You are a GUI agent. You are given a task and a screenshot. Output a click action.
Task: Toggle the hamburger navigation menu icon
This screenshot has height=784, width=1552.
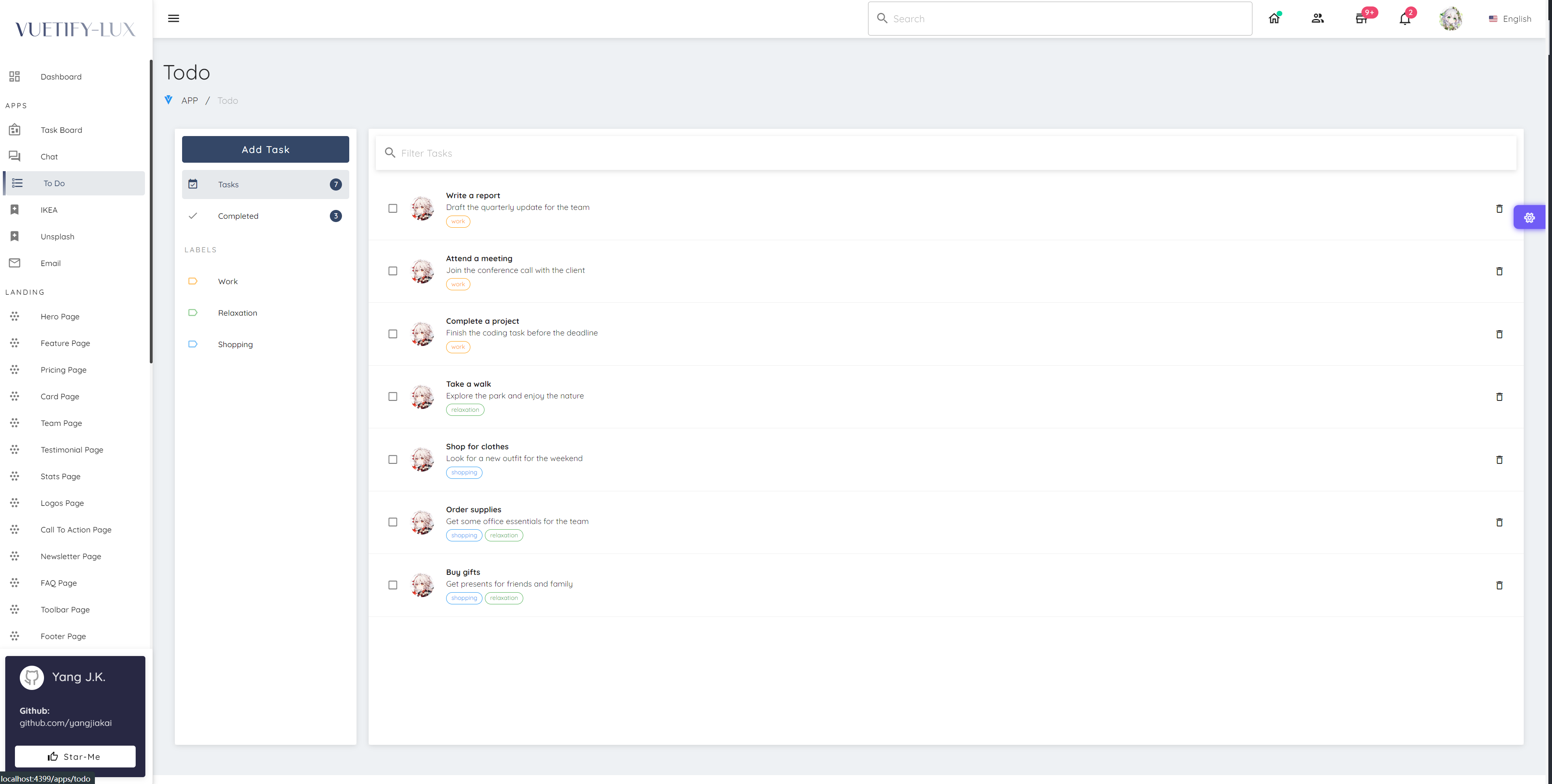[x=174, y=18]
